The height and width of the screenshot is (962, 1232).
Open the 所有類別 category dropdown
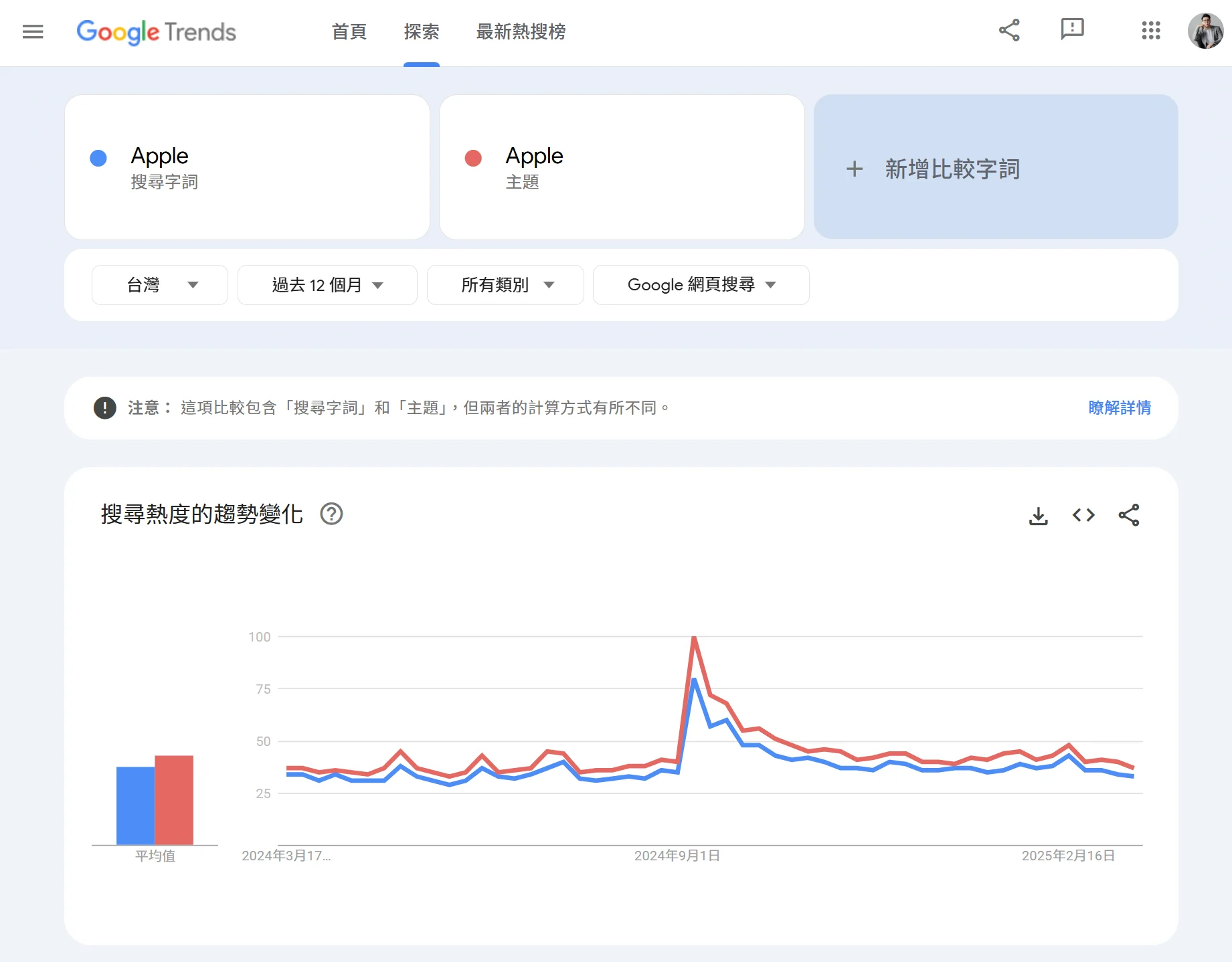(505, 285)
